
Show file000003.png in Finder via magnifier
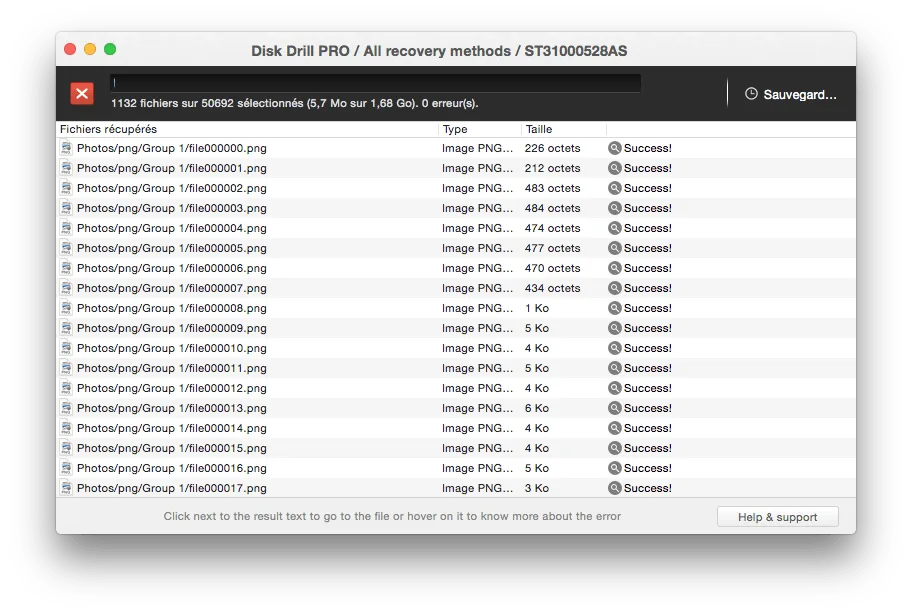coord(614,208)
